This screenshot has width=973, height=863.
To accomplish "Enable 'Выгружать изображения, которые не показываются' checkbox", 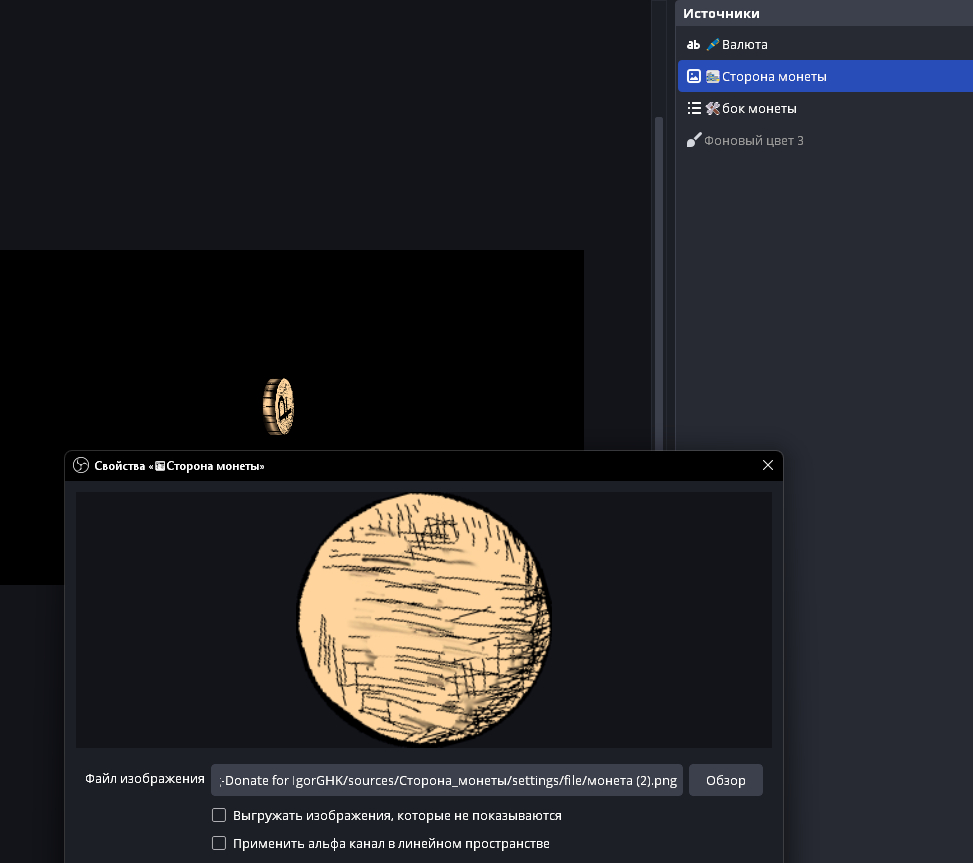I will pos(219,816).
